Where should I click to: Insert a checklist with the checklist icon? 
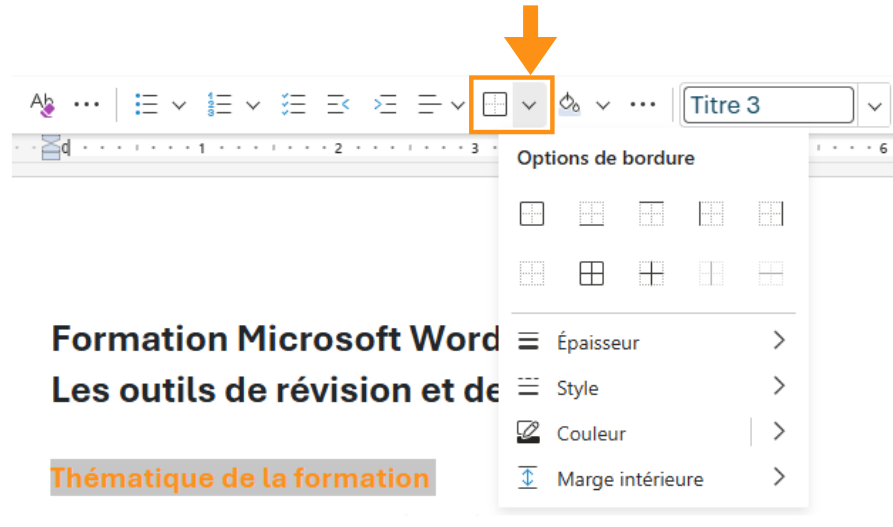(294, 105)
